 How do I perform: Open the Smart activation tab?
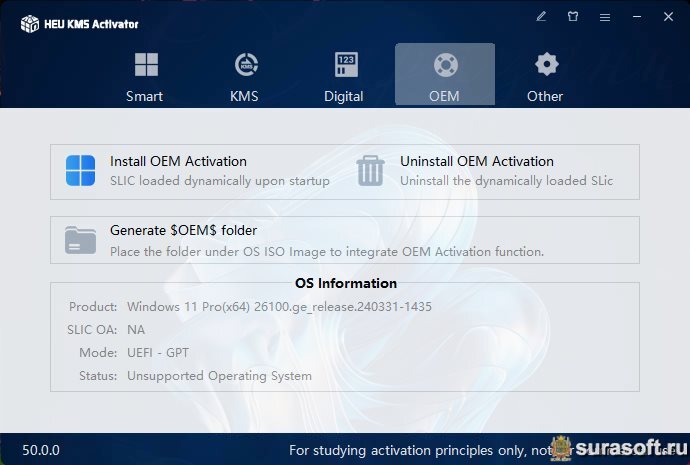146,75
